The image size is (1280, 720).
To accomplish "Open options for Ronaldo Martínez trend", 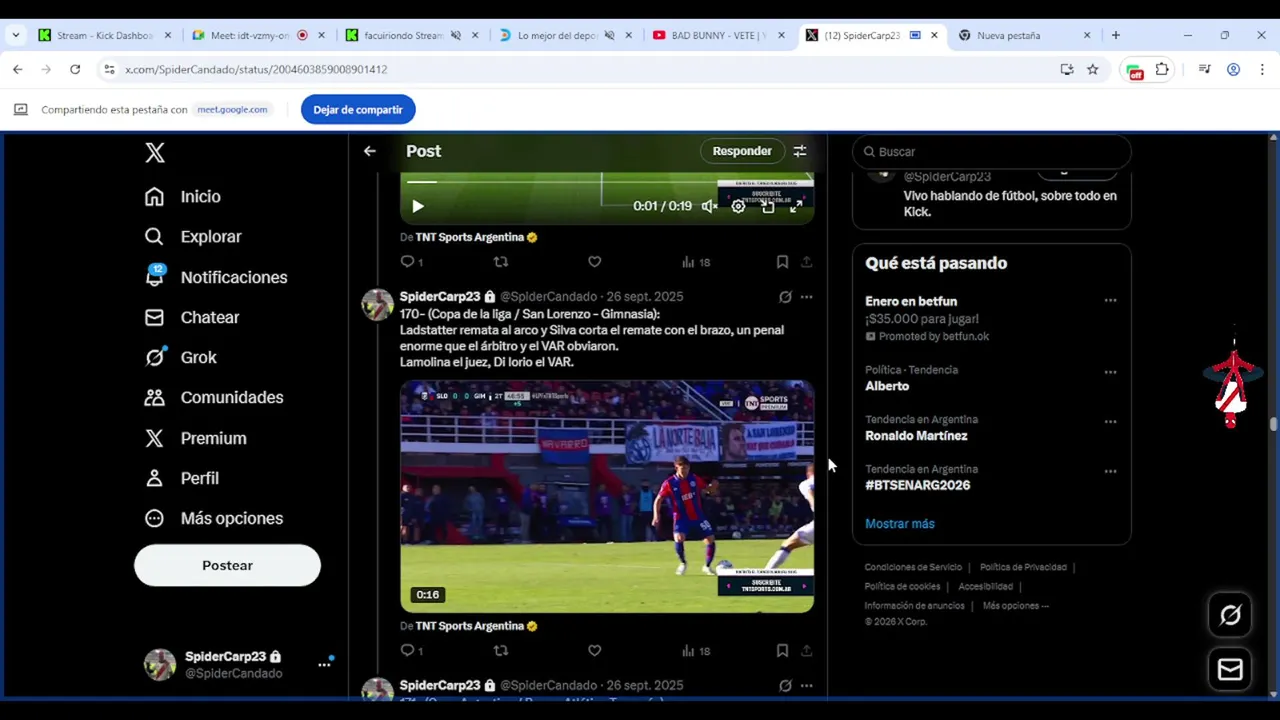I will click(1110, 422).
